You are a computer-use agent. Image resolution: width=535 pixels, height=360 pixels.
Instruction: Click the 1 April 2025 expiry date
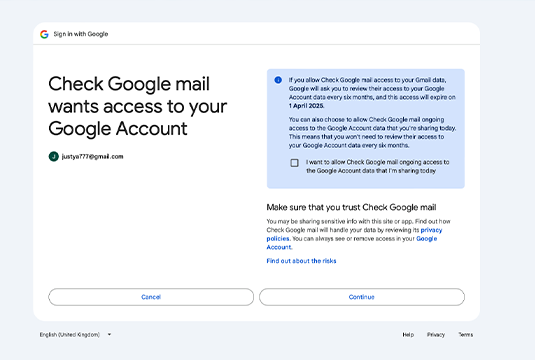[306, 106]
